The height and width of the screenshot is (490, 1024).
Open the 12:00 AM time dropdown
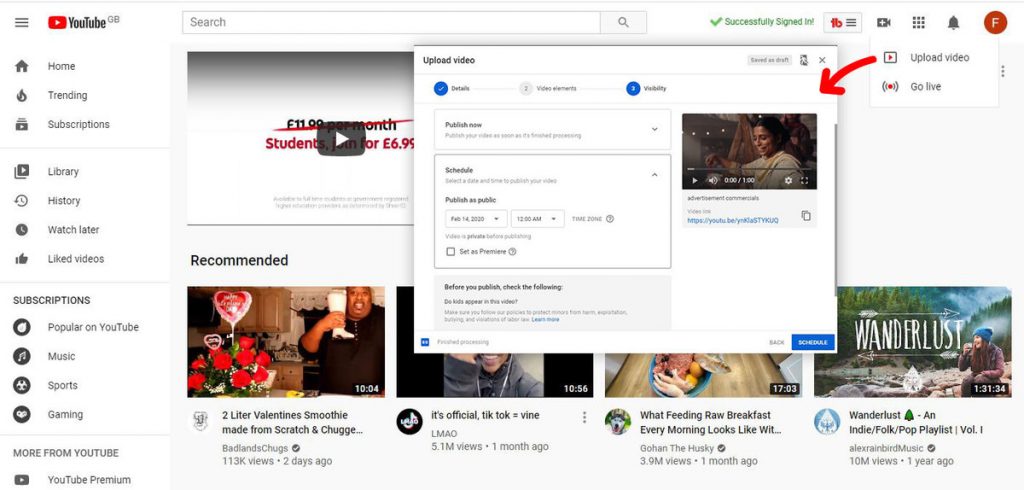point(537,219)
